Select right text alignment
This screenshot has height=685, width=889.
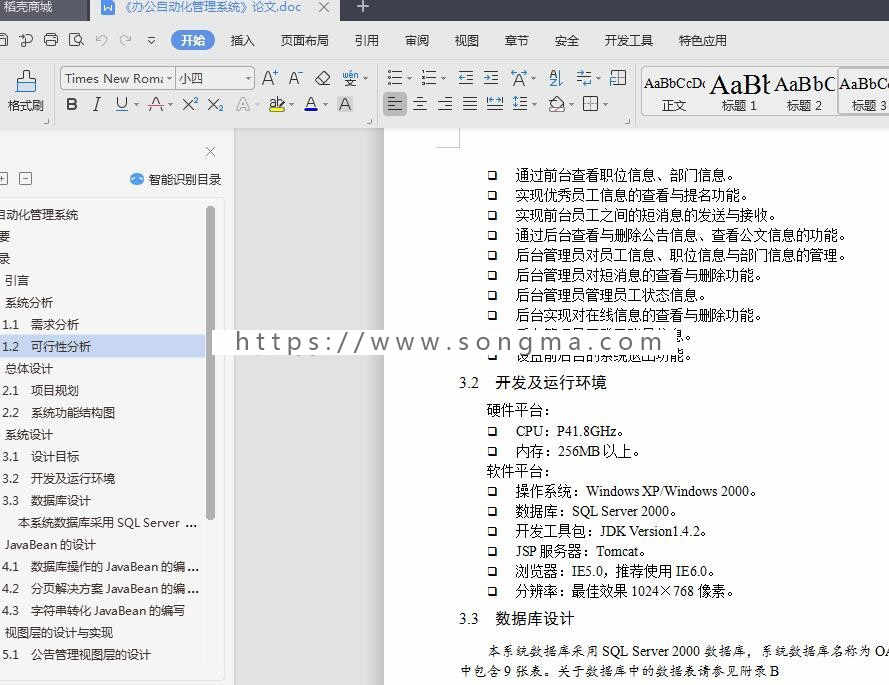[x=445, y=104]
